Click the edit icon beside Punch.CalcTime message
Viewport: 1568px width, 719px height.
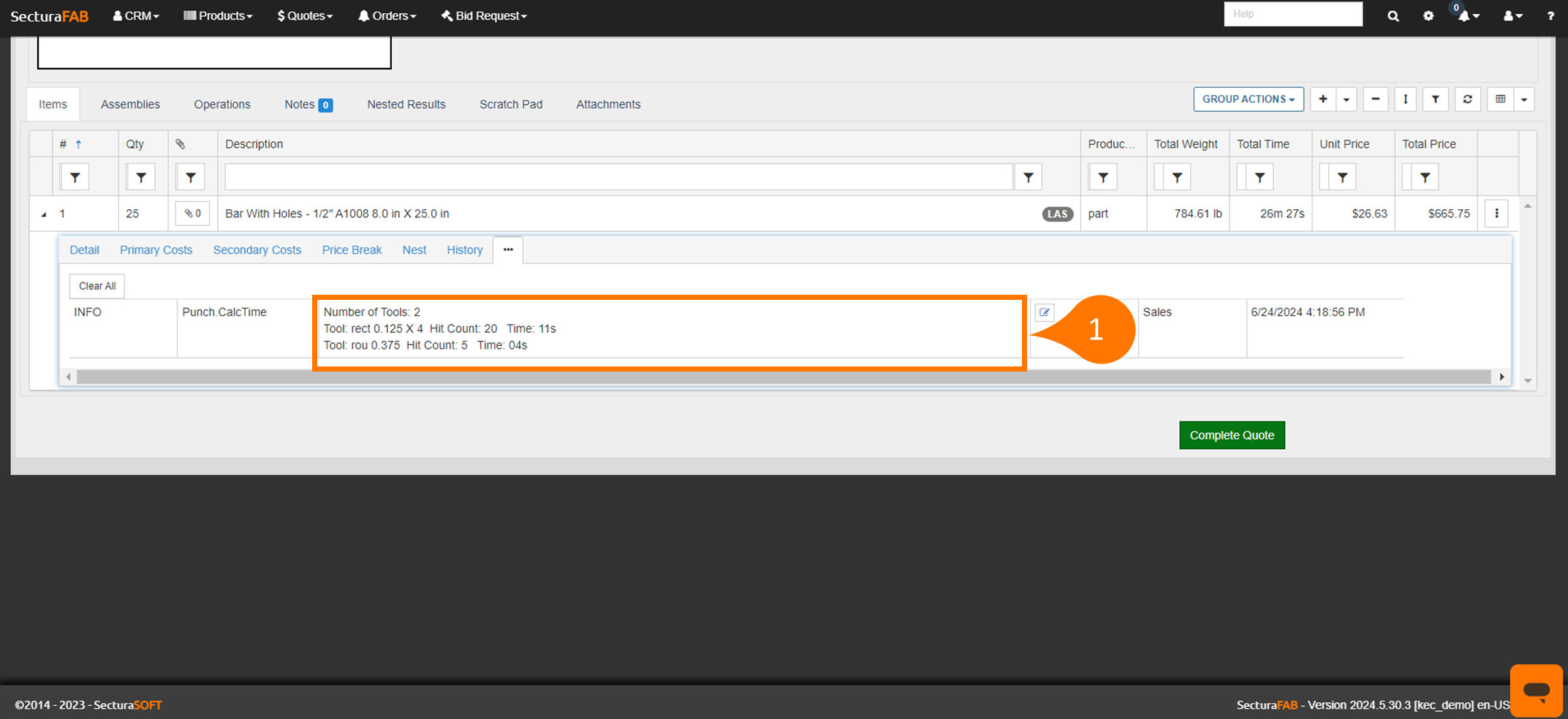point(1045,312)
